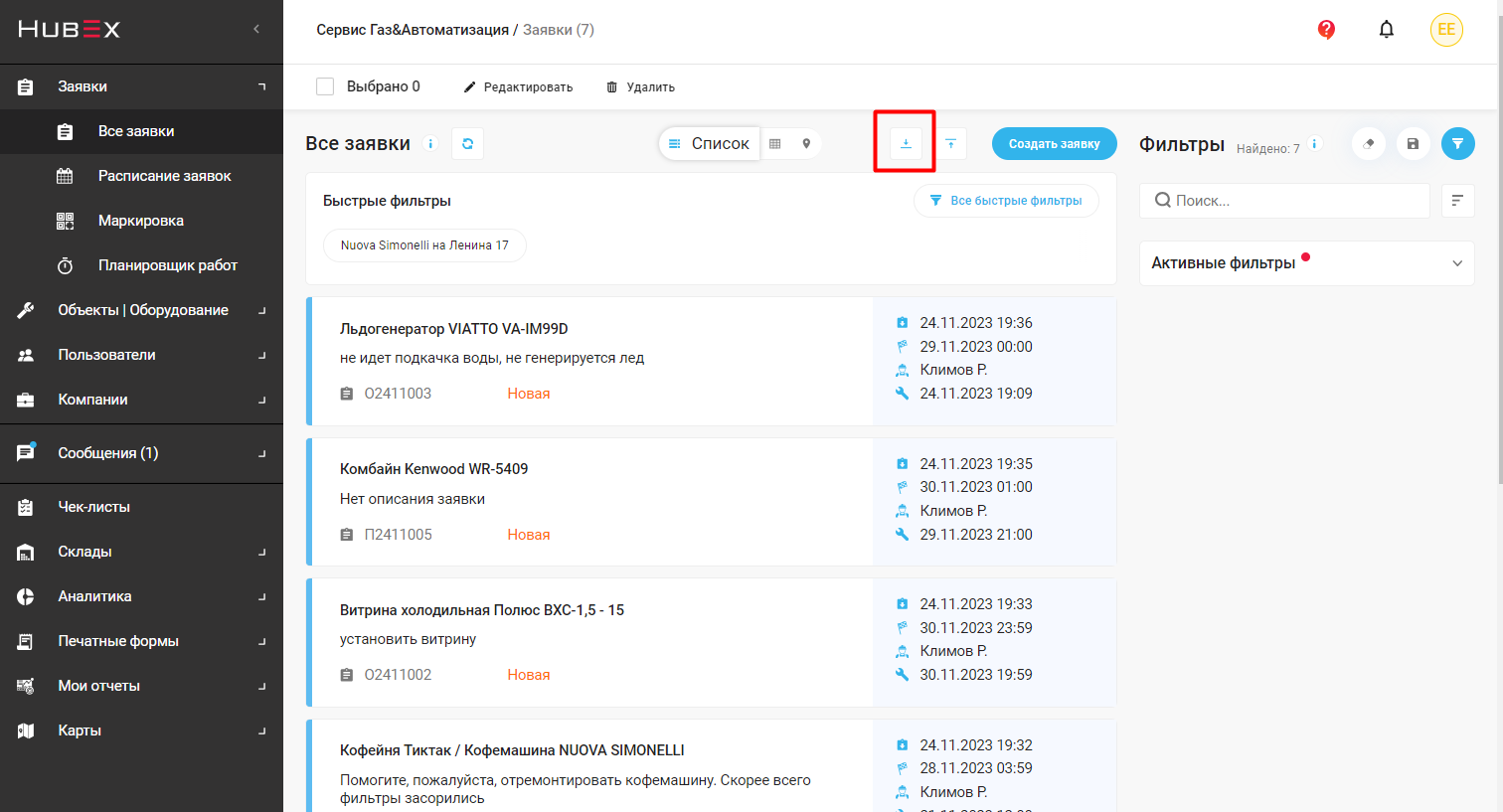Image resolution: width=1503 pixels, height=812 pixels.
Task: Refresh the Все заявки list
Action: tap(467, 144)
